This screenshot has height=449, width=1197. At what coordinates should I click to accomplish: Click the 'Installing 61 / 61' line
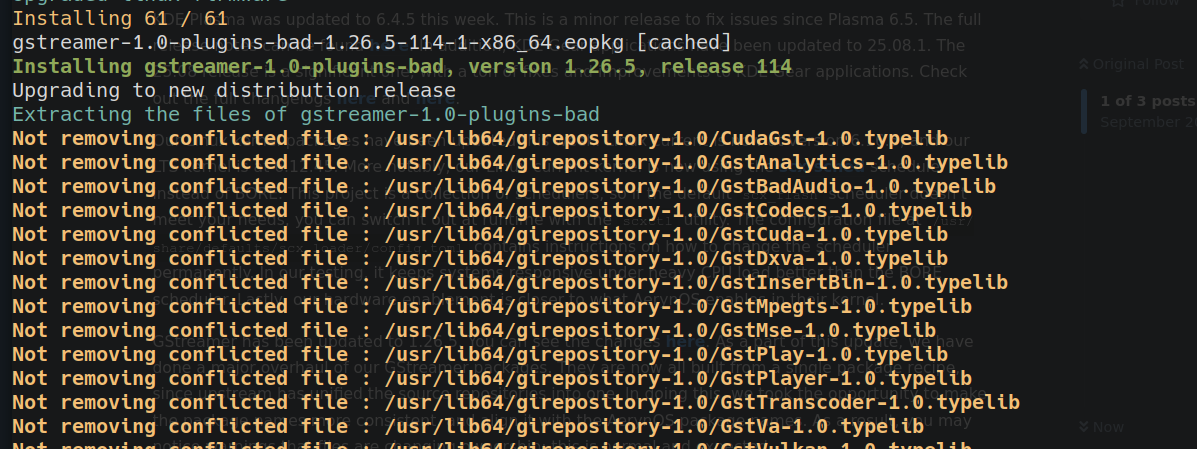tap(120, 18)
